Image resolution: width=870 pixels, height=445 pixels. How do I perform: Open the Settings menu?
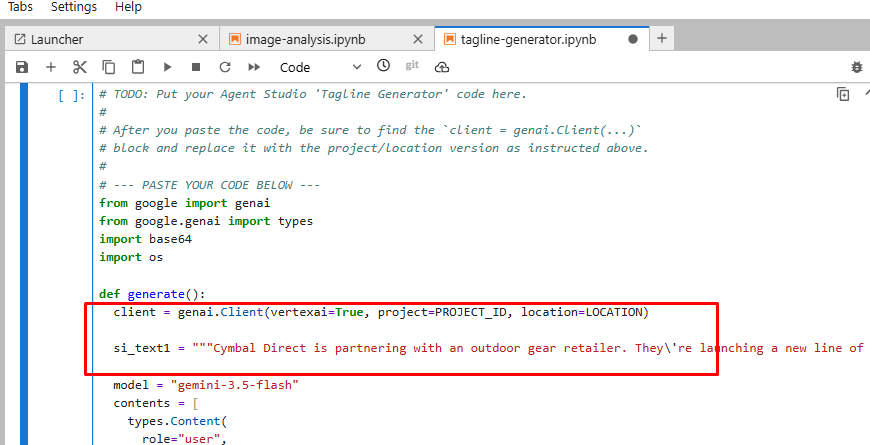coord(74,7)
